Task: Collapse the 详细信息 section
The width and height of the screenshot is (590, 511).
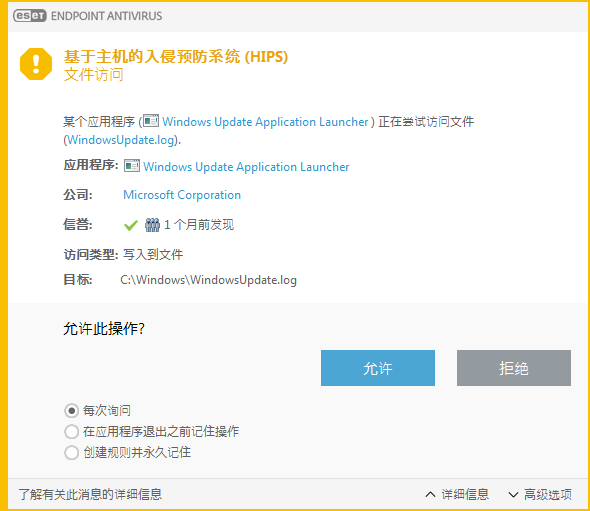Action: click(457, 494)
